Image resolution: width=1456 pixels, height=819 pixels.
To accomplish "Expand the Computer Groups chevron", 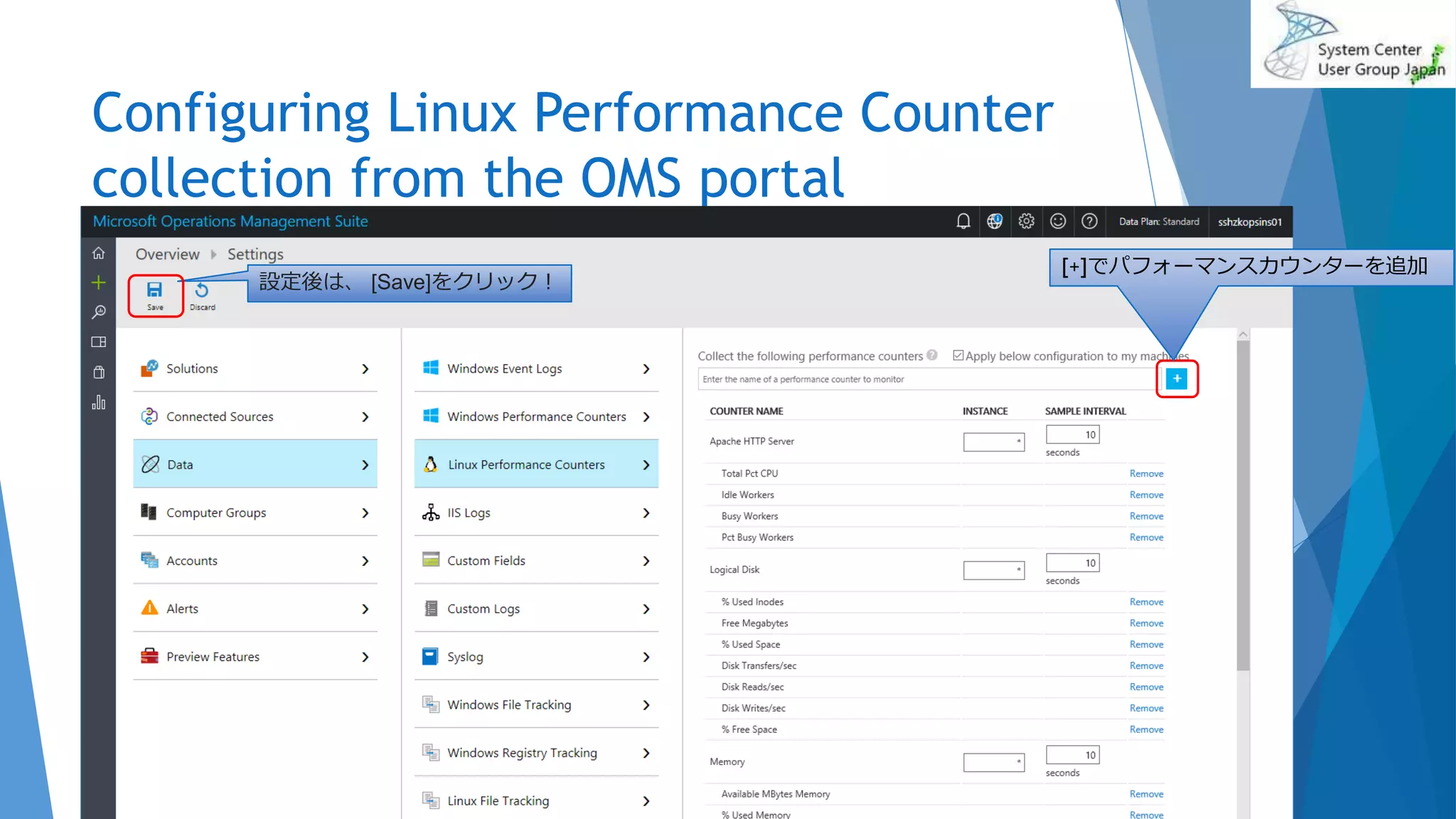I will [365, 513].
